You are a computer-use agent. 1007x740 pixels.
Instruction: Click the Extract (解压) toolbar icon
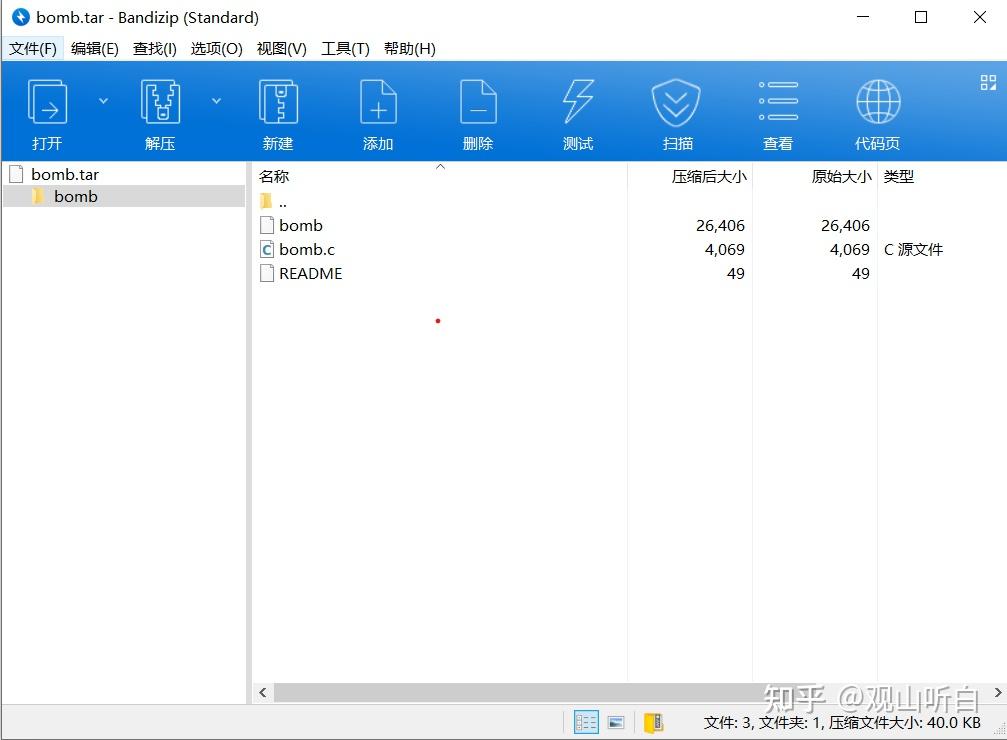(x=160, y=102)
